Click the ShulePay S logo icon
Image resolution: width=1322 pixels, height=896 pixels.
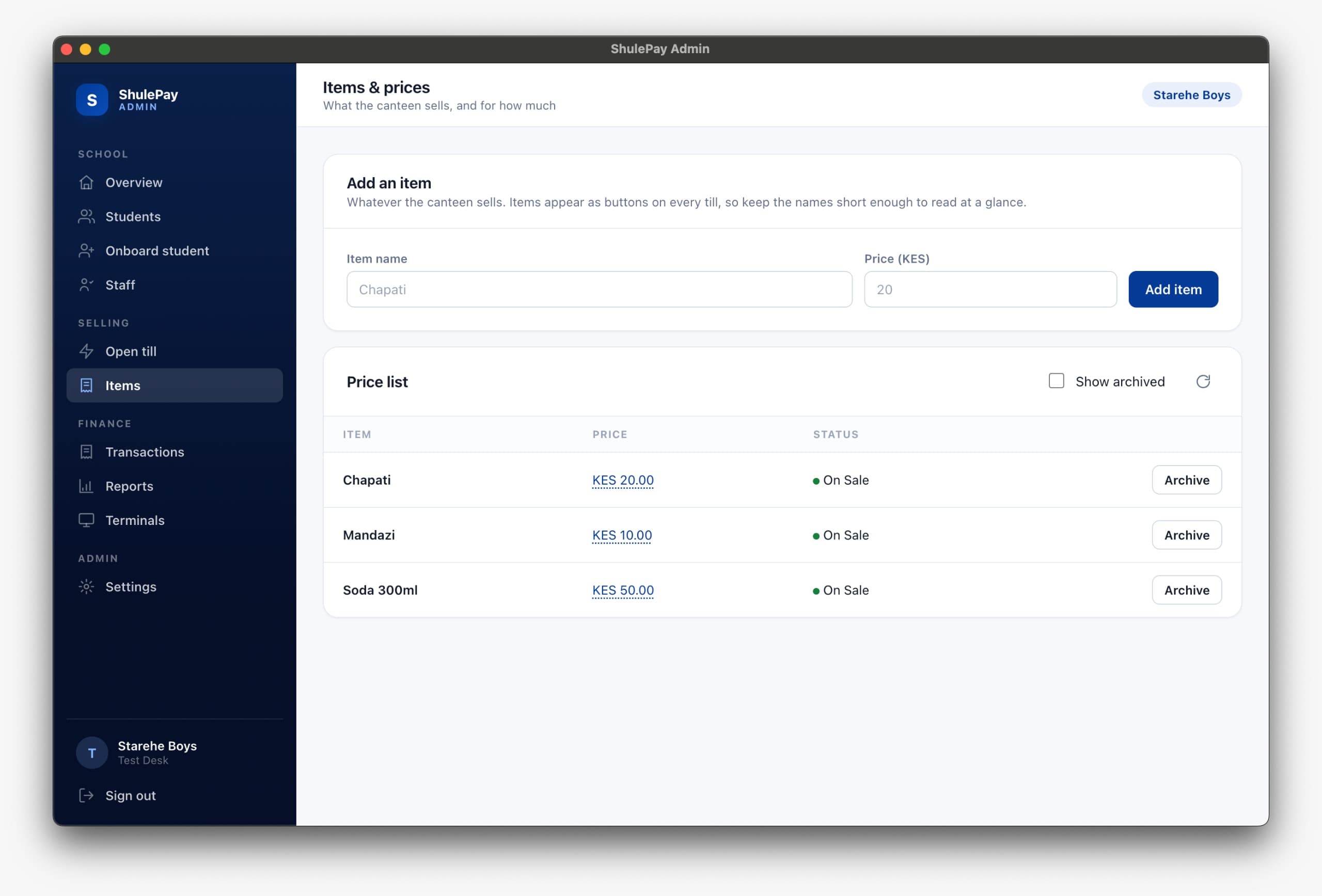91,100
